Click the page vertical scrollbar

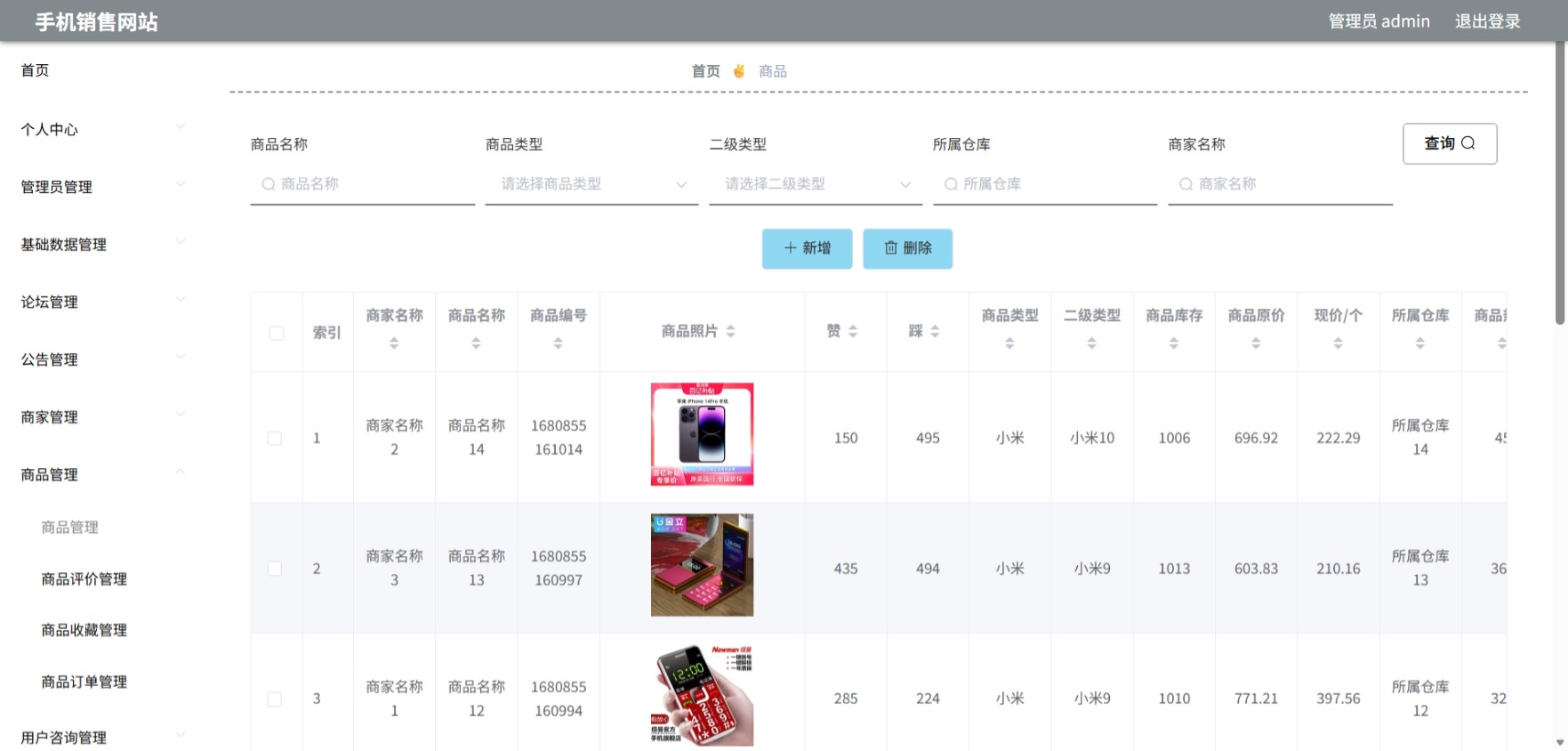coord(1560,182)
